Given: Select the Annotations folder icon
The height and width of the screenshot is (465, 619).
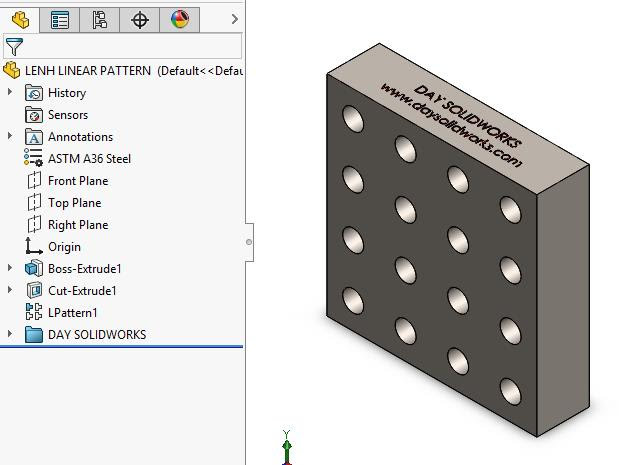Looking at the screenshot, I should coord(34,137).
